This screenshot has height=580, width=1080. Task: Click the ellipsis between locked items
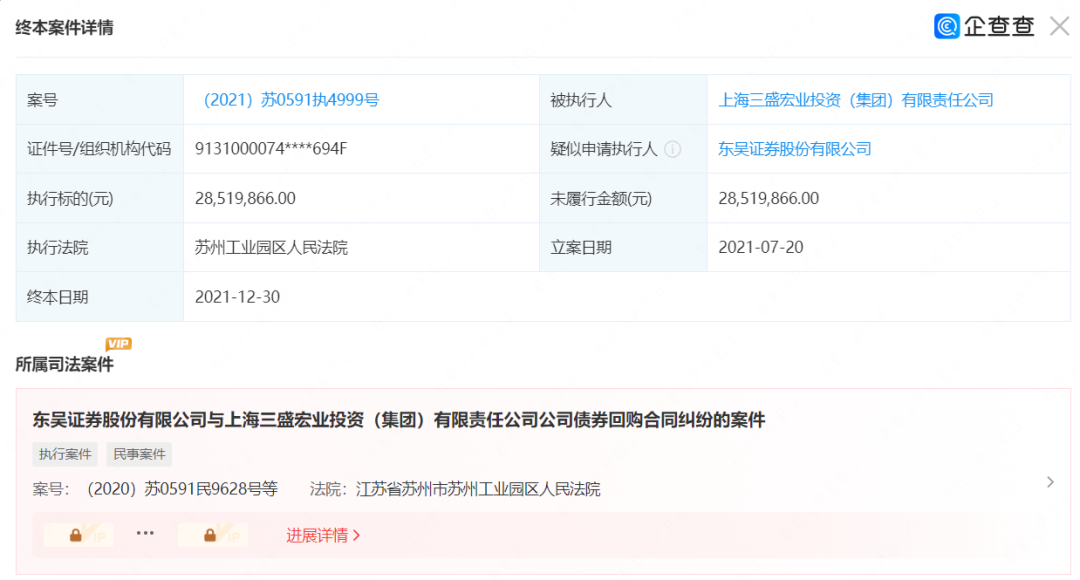click(x=145, y=533)
